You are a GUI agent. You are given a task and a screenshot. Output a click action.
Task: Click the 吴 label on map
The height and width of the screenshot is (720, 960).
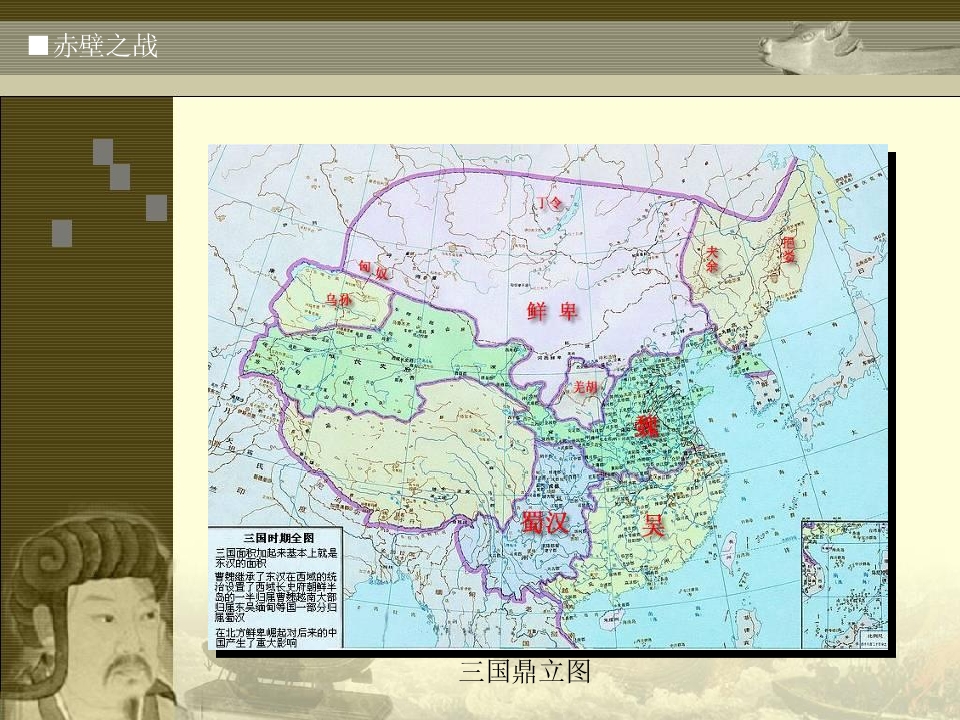(653, 525)
